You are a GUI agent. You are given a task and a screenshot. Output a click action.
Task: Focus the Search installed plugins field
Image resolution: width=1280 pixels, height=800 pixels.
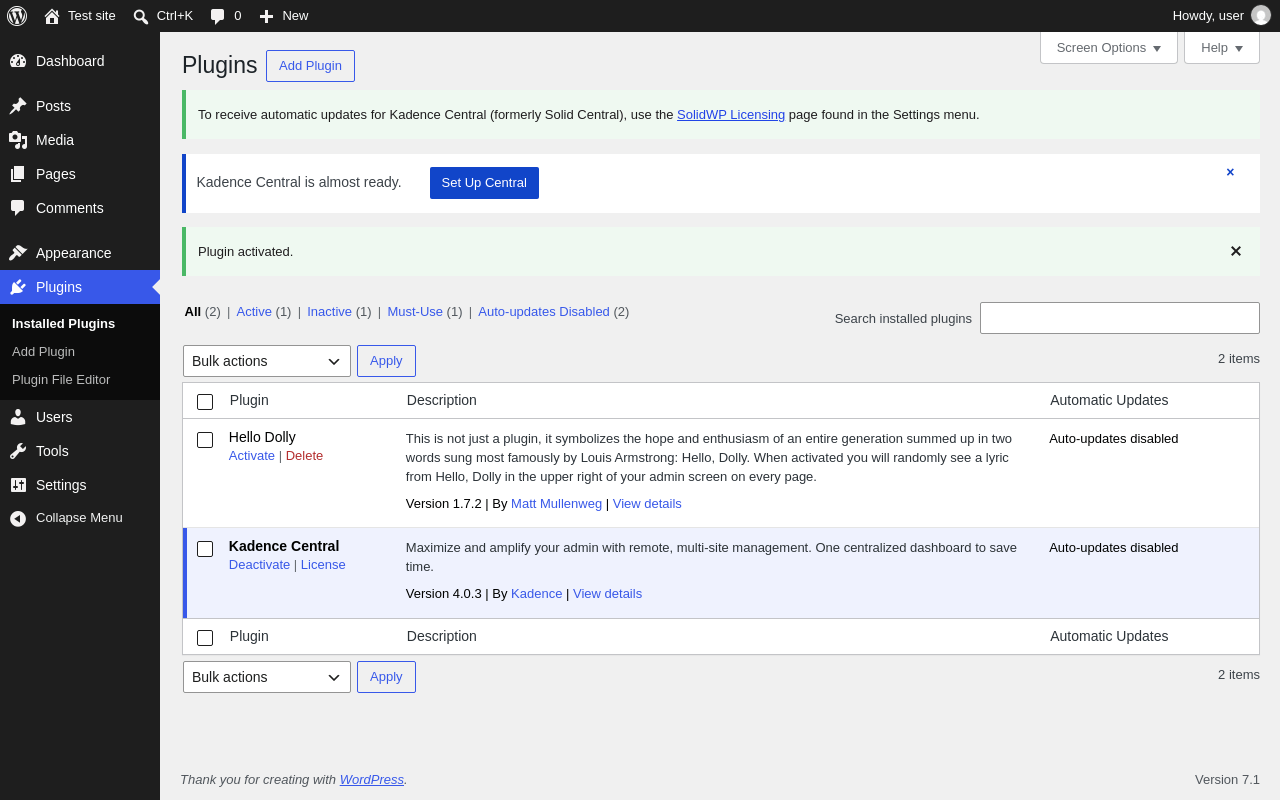click(x=1120, y=318)
